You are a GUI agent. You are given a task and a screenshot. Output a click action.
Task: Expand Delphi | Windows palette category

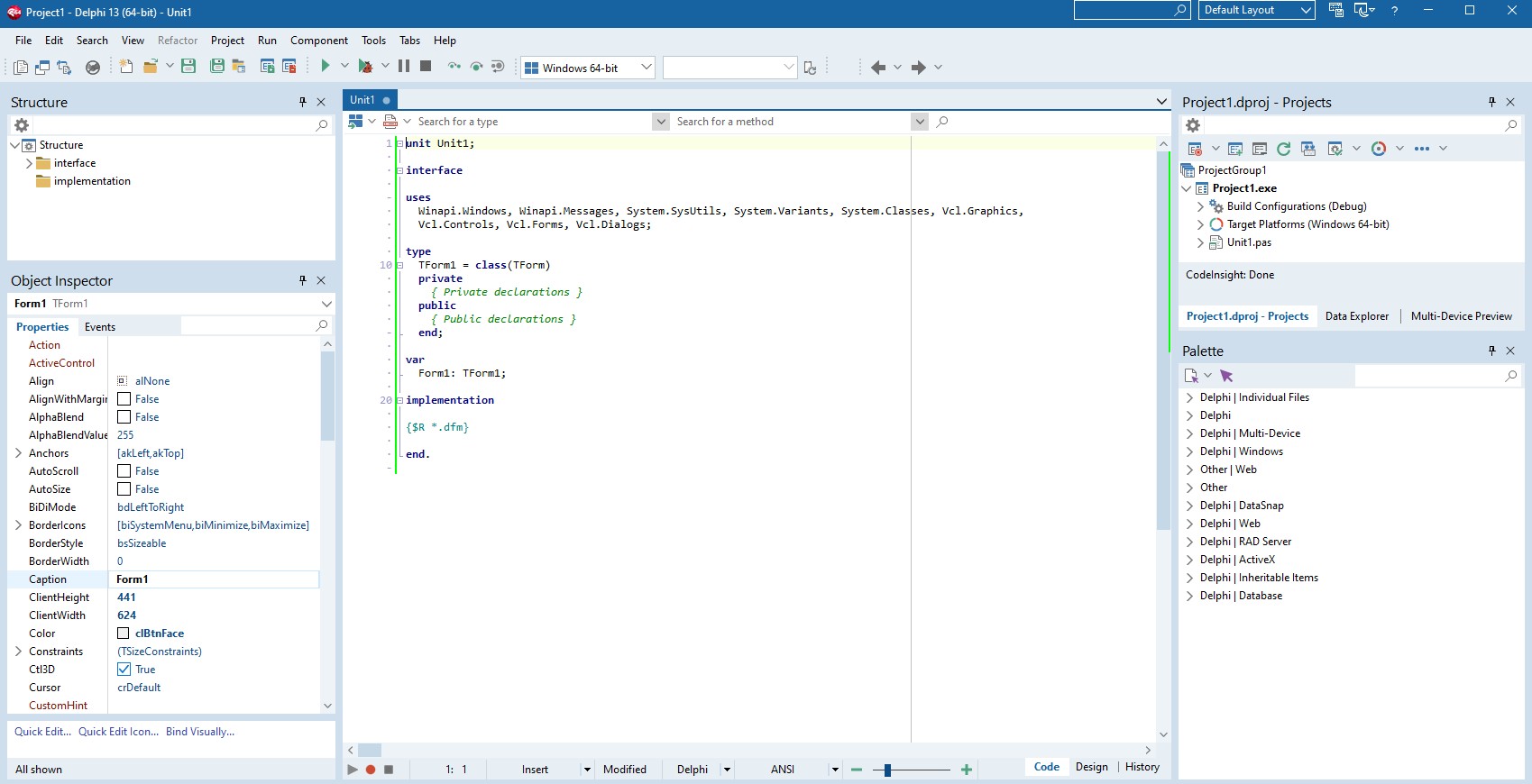pyautogui.click(x=1189, y=451)
